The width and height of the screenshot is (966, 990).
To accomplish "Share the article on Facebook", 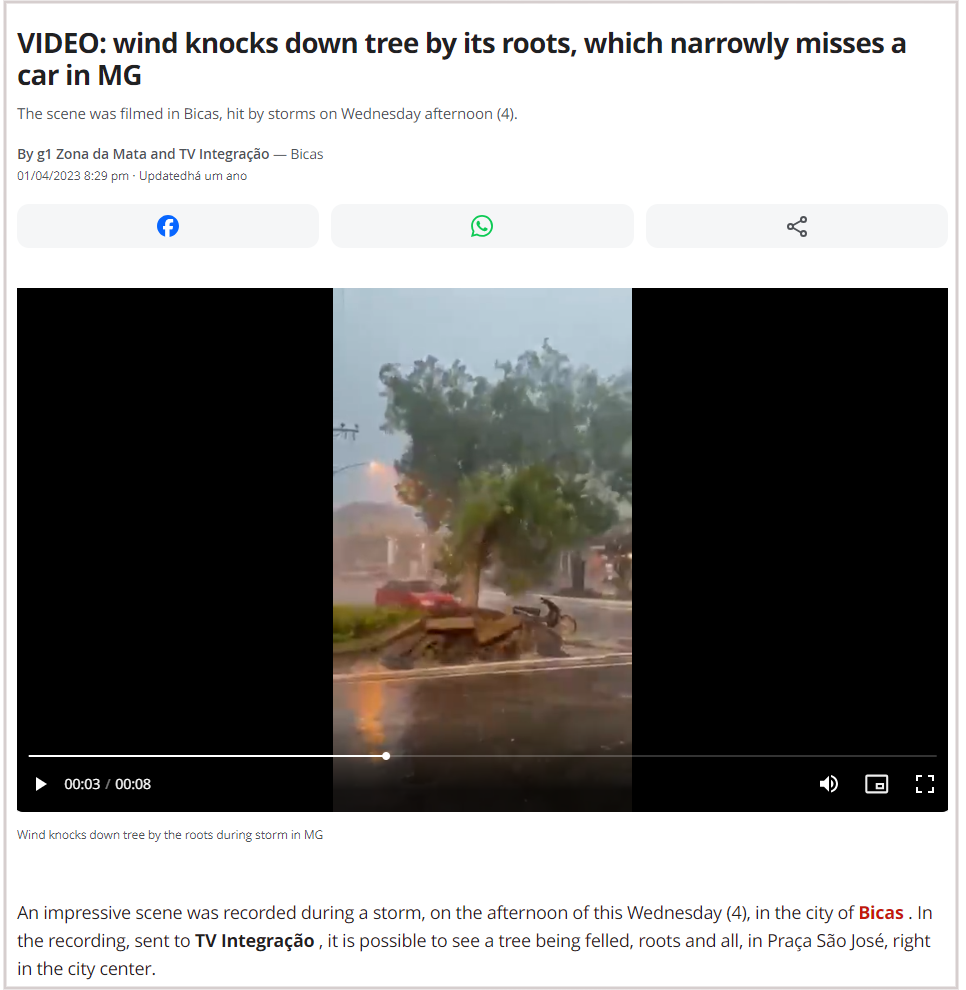I will pyautogui.click(x=168, y=226).
